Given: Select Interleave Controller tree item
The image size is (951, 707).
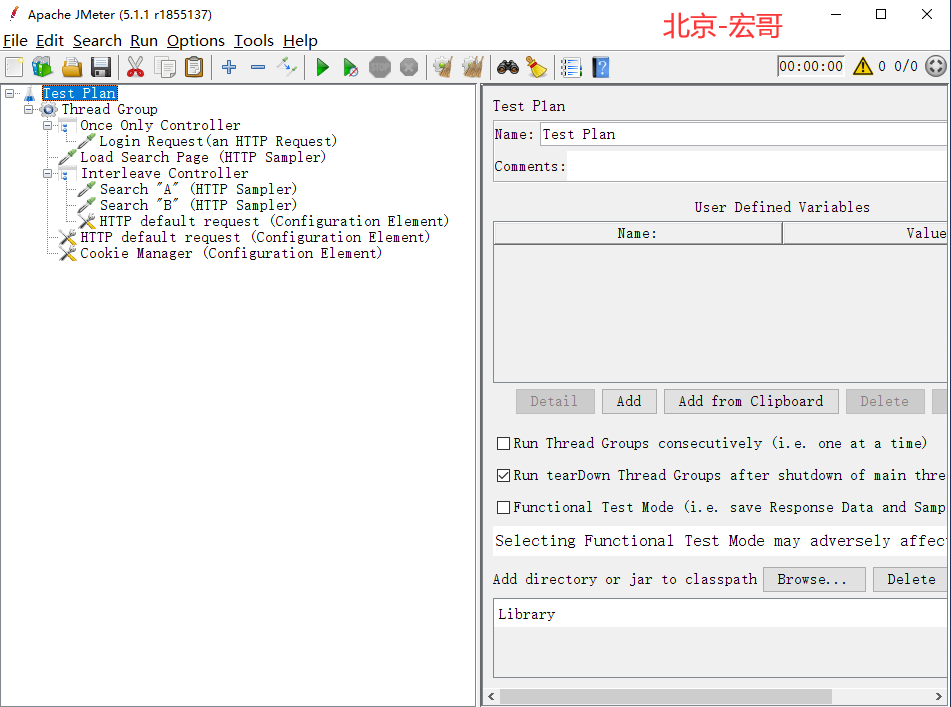Looking at the screenshot, I should click(164, 173).
